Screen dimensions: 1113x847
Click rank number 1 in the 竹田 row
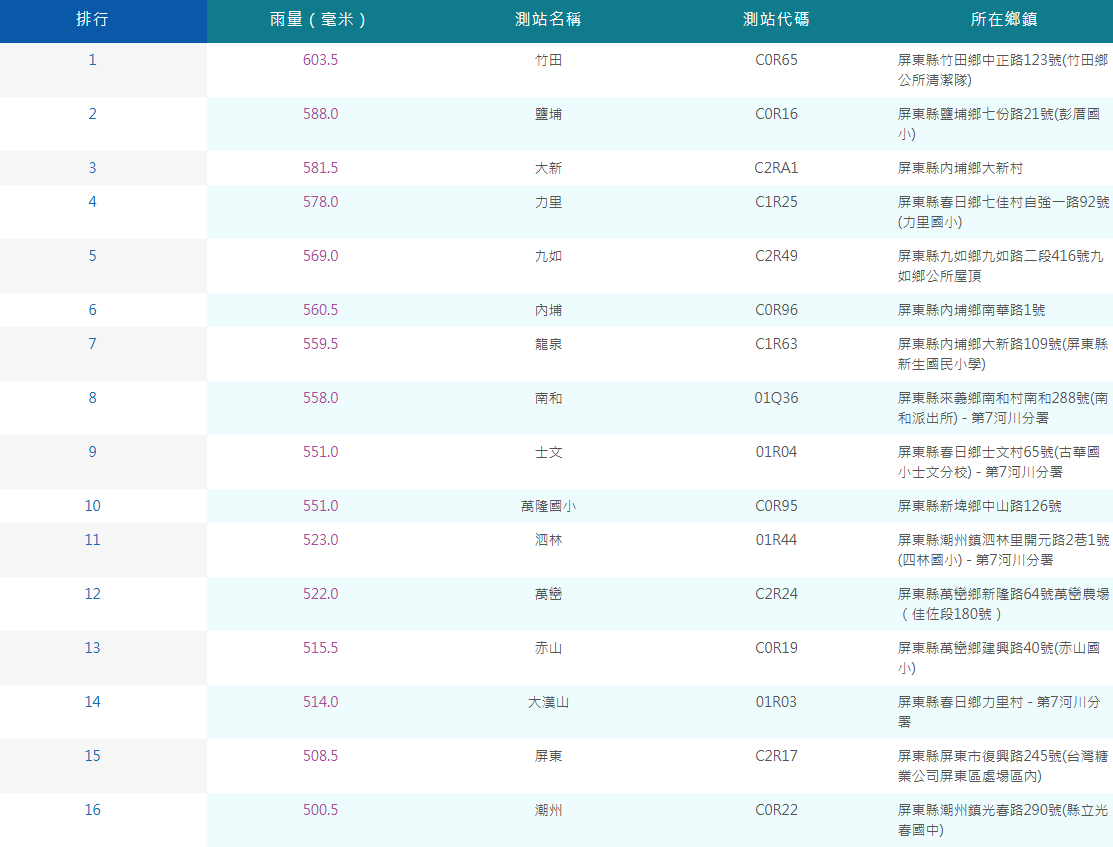(92, 60)
